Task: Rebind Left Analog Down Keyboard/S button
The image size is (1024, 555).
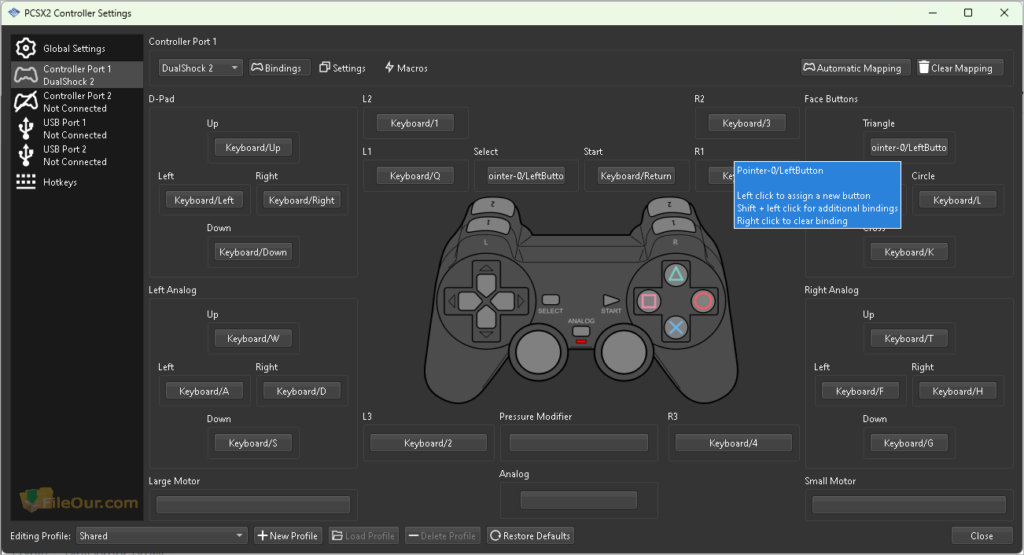Action: pyautogui.click(x=253, y=443)
